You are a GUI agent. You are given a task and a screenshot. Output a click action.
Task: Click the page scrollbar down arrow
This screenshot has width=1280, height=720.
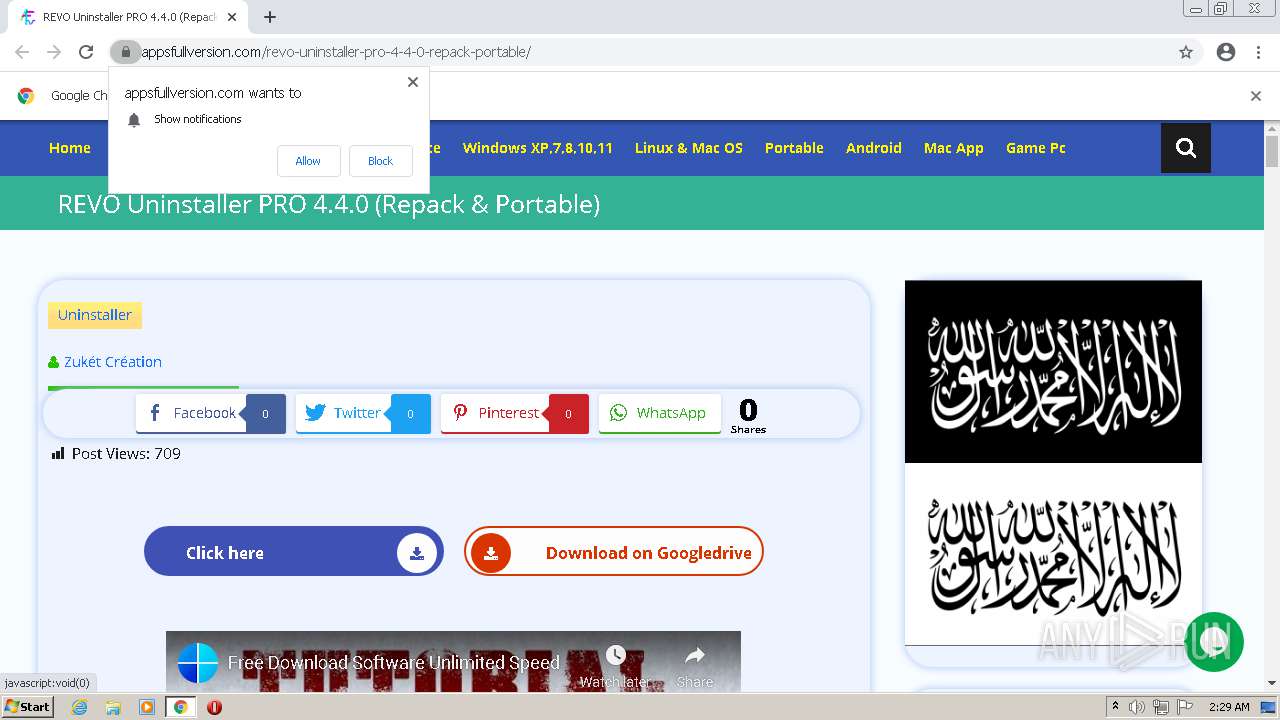click(1272, 683)
